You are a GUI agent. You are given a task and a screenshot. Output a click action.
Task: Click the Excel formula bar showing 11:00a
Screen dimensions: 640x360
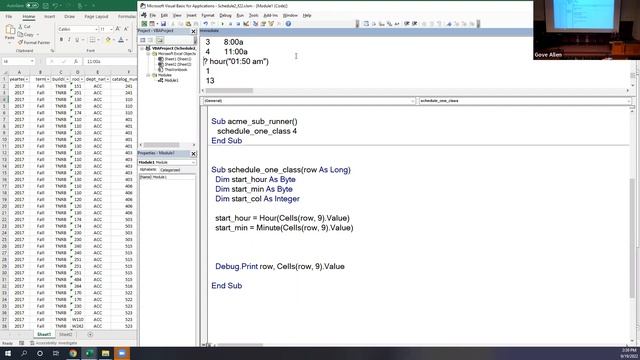click(x=110, y=61)
